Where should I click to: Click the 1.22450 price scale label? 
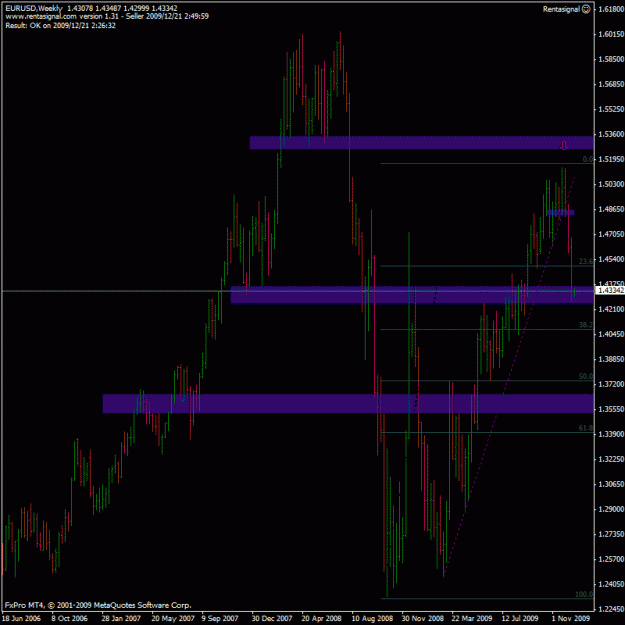[x=611, y=609]
